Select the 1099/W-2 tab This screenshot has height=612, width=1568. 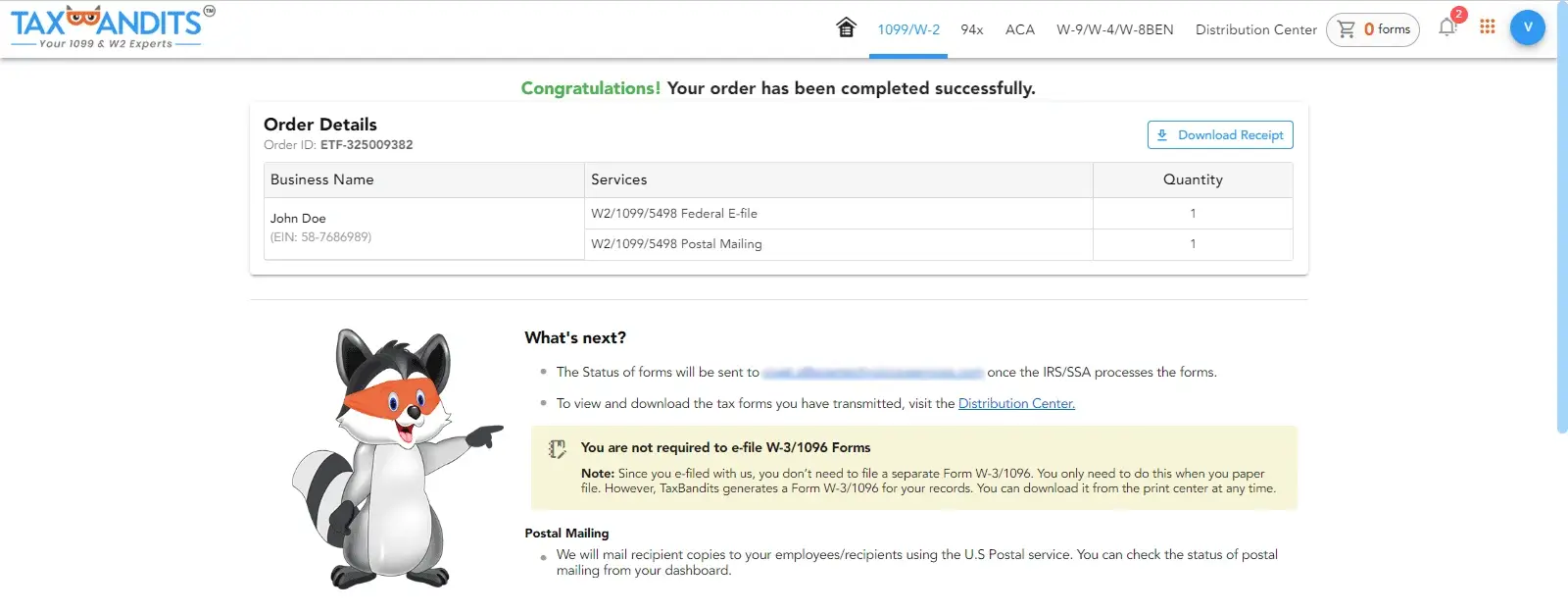908,29
